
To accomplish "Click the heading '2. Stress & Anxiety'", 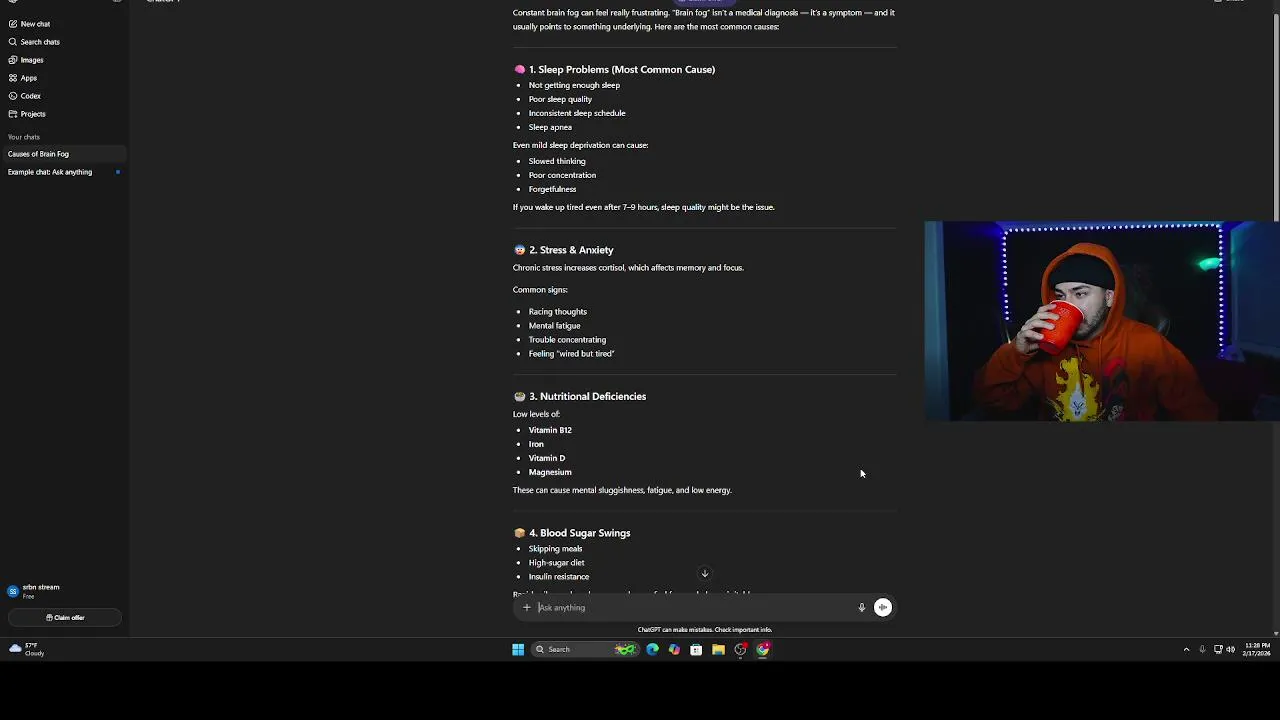I will coord(571,250).
